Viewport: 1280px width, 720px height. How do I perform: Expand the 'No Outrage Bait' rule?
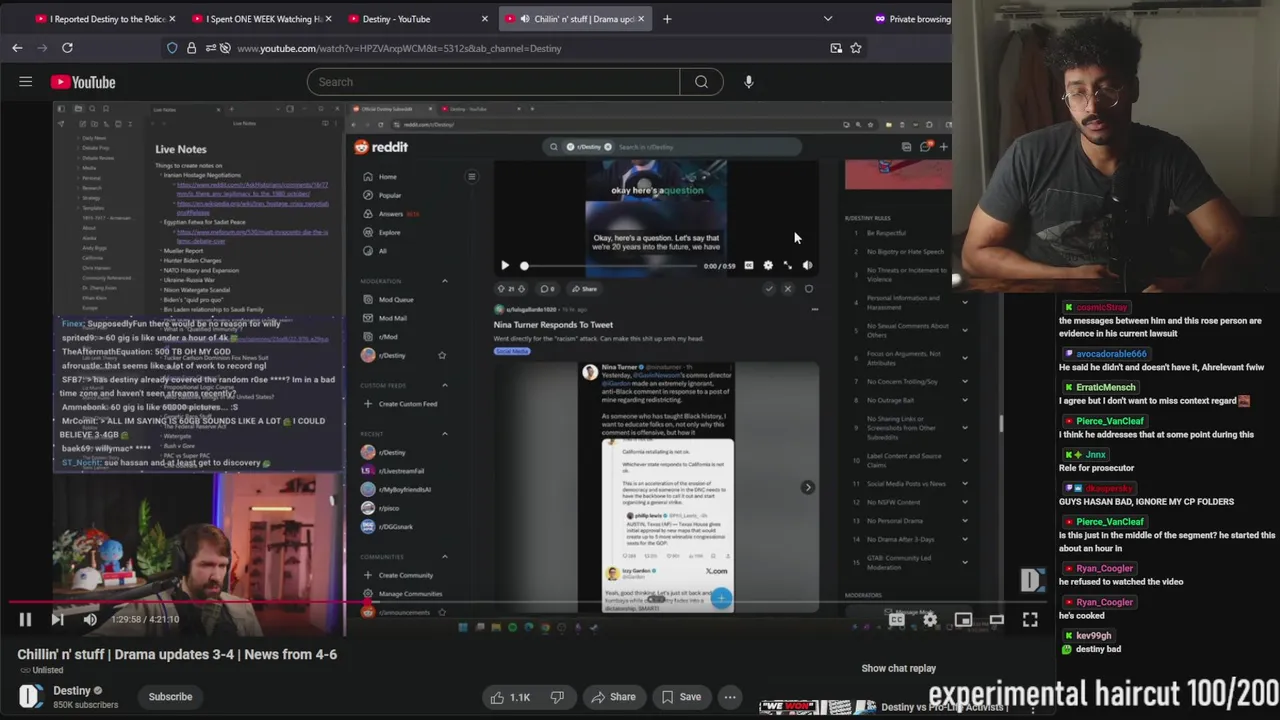pos(965,400)
